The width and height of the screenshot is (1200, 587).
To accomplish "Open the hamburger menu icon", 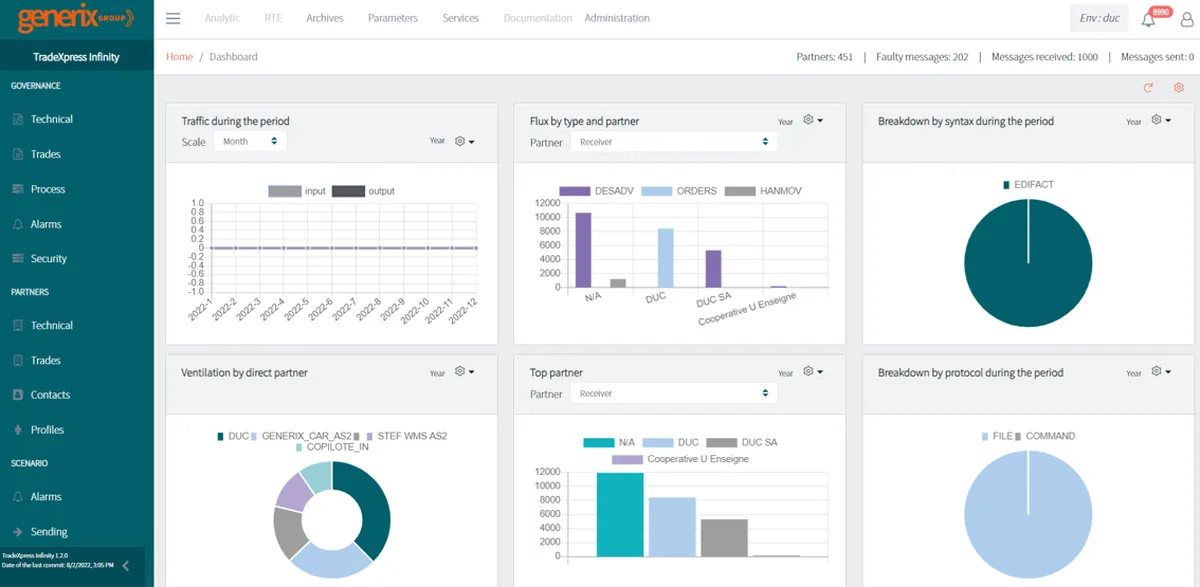I will point(173,18).
